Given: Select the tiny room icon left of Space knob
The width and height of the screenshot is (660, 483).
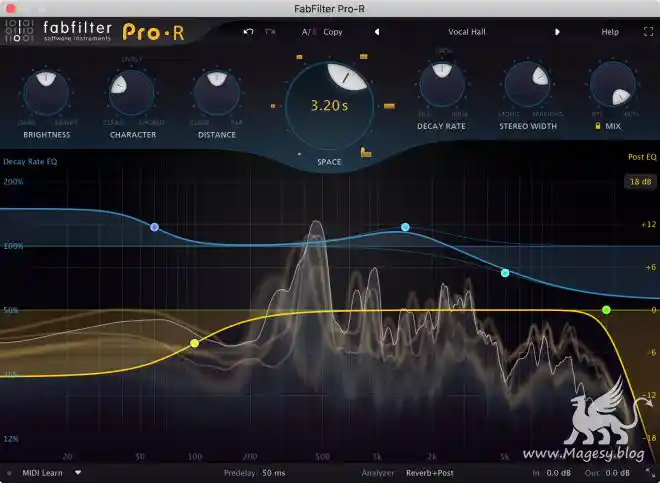Looking at the screenshot, I should click(273, 106).
